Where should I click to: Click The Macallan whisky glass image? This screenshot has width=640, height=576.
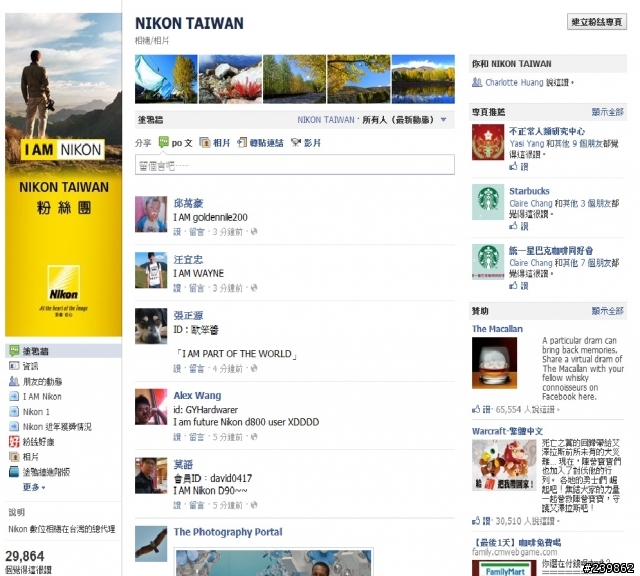click(494, 363)
